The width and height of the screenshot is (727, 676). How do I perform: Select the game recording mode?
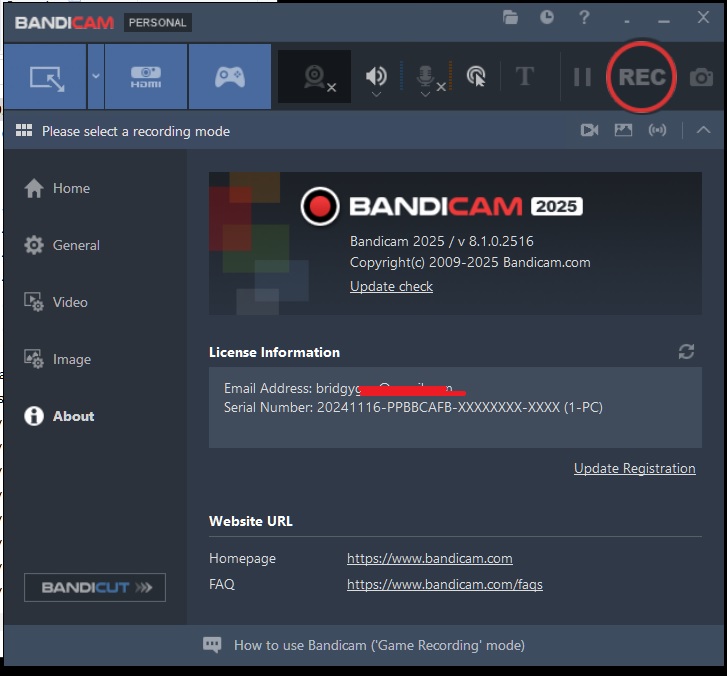click(230, 77)
